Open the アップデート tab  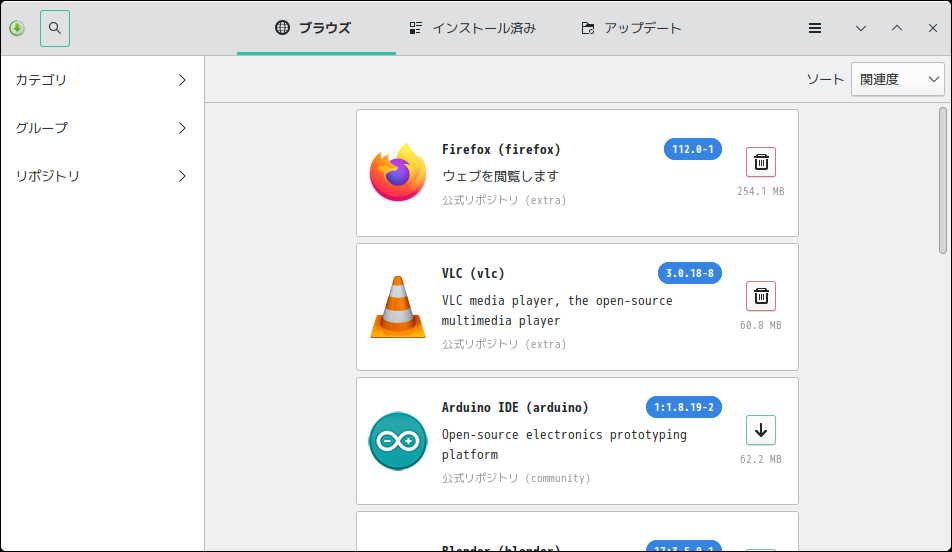[631, 28]
